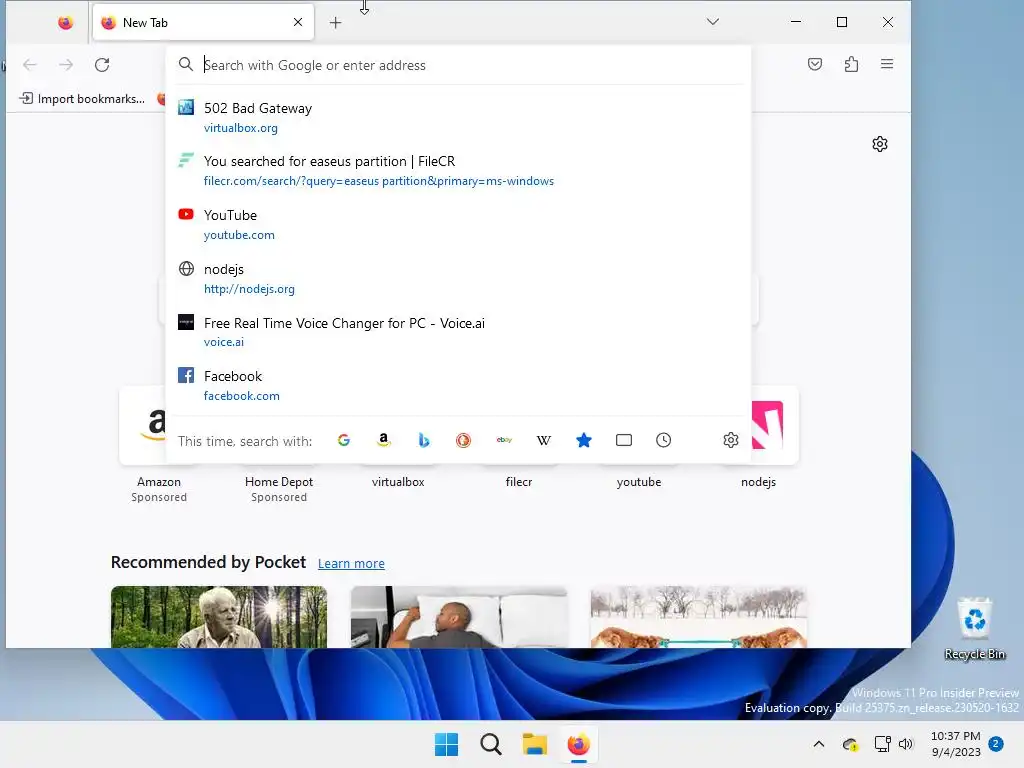
Task: Open the Recycle Bin desktop icon
Action: click(x=974, y=628)
